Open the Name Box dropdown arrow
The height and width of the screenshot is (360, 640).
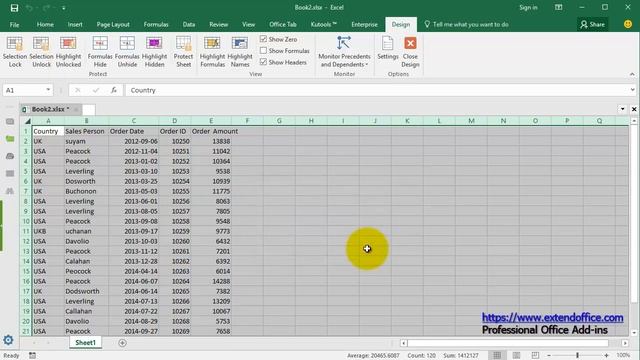(x=48, y=90)
